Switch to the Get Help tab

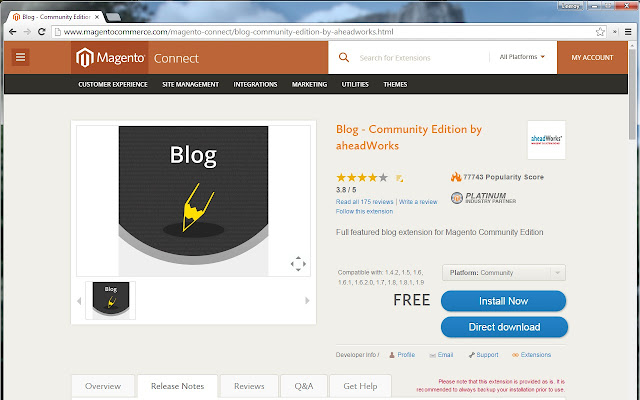tap(360, 386)
